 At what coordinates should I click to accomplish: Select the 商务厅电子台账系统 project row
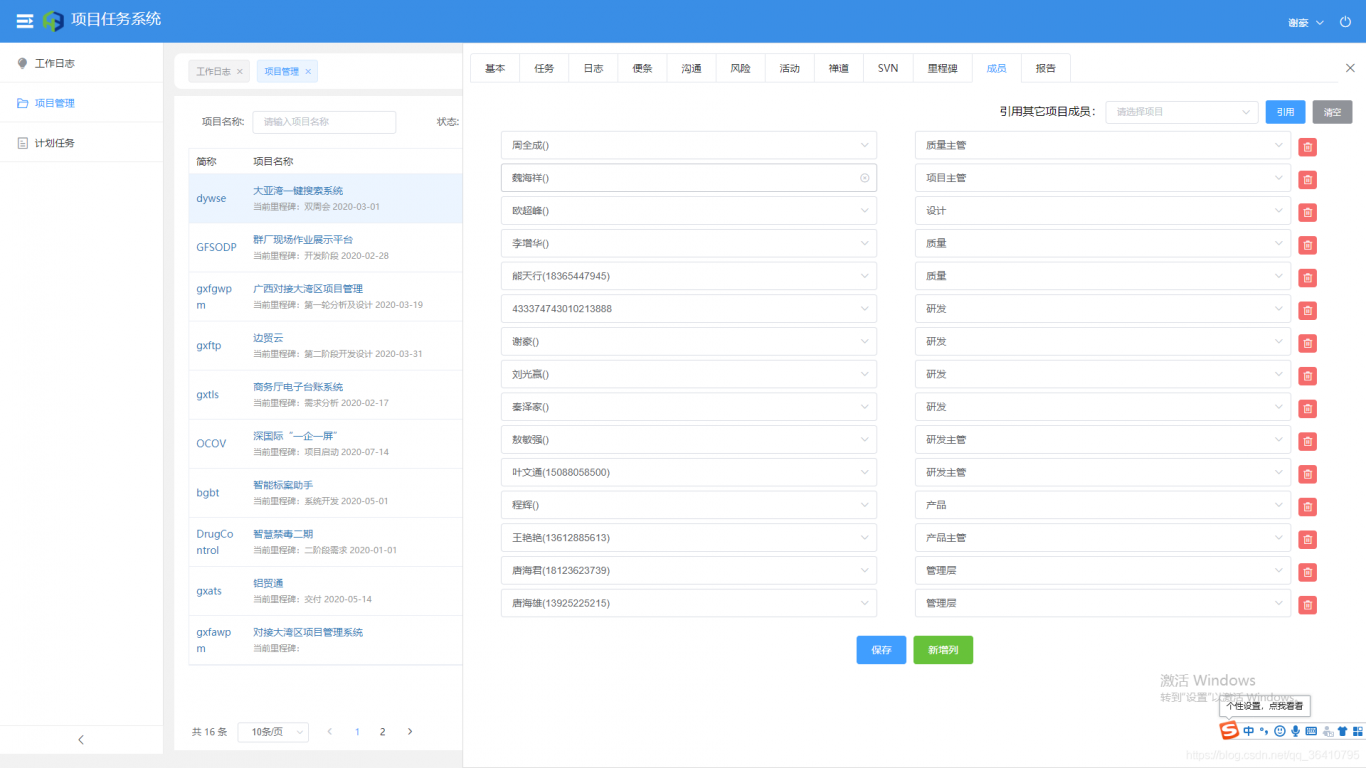pos(325,395)
